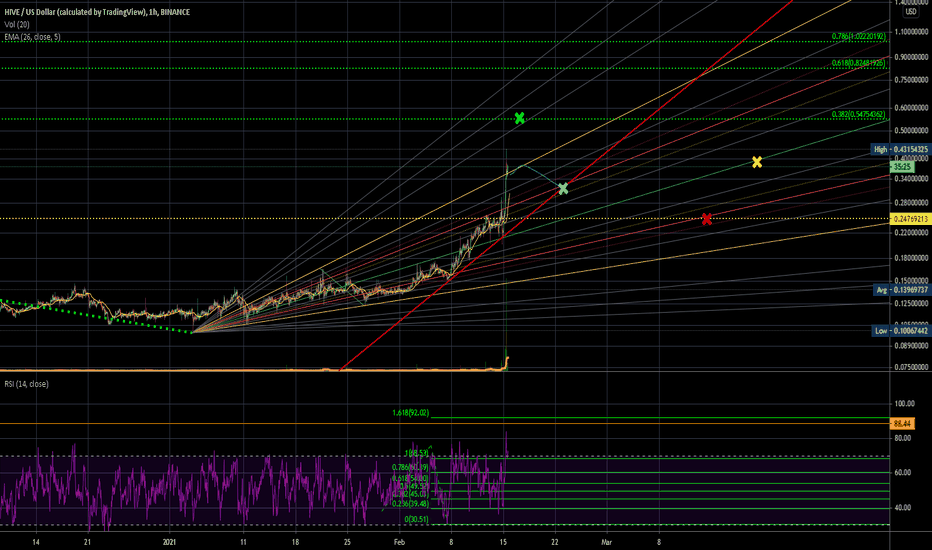
Task: Click the 0.07500000 price scale value
Action: pos(911,367)
